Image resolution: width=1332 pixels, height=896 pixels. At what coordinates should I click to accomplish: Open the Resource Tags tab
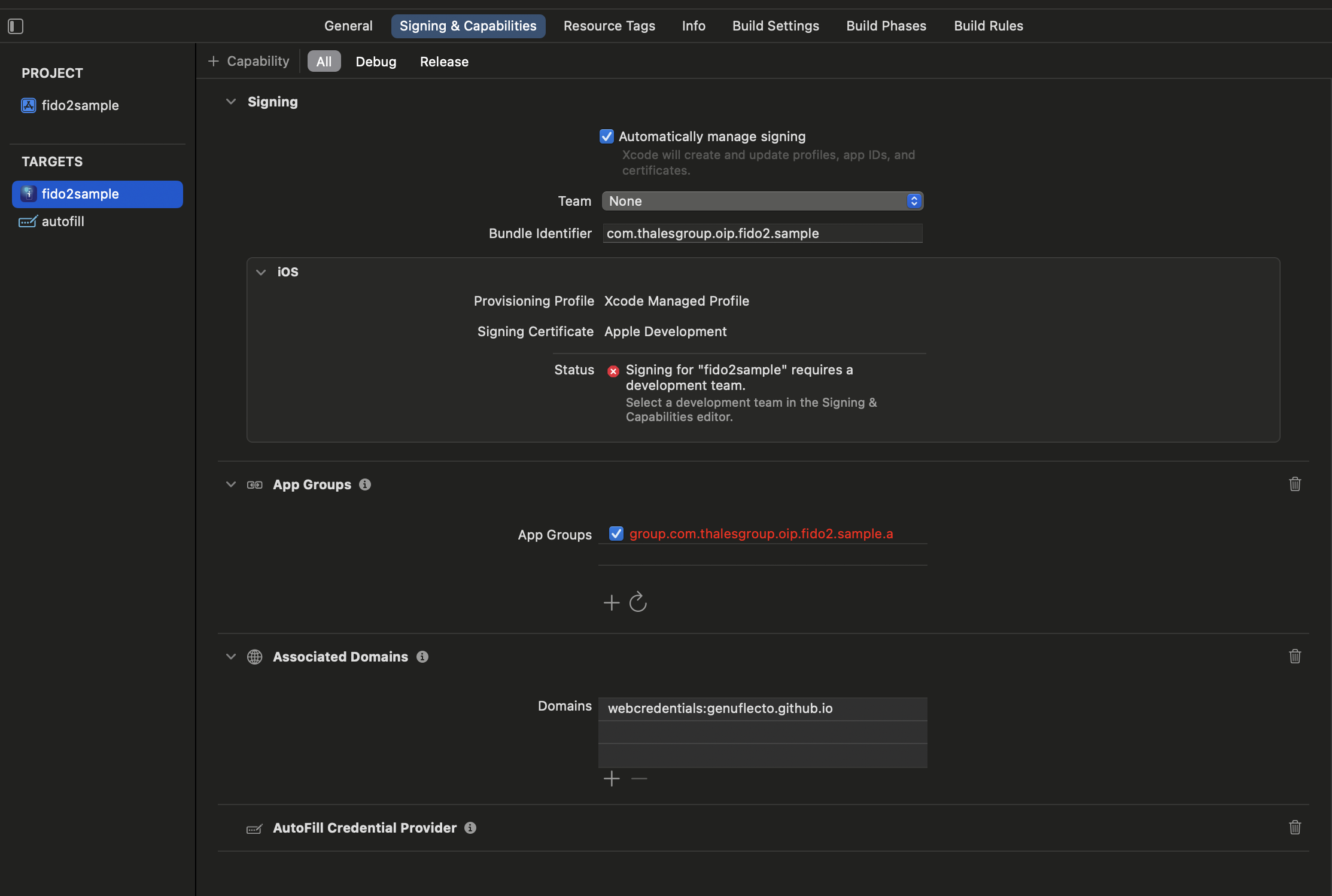[x=609, y=26]
